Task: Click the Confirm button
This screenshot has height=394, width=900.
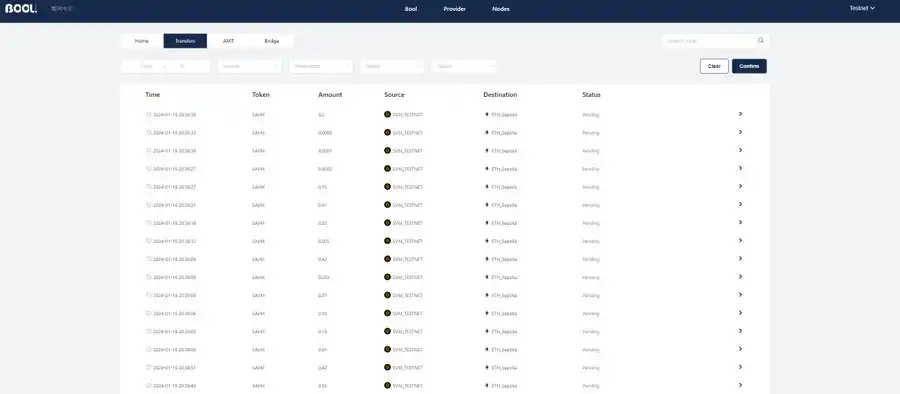Action: click(x=749, y=66)
